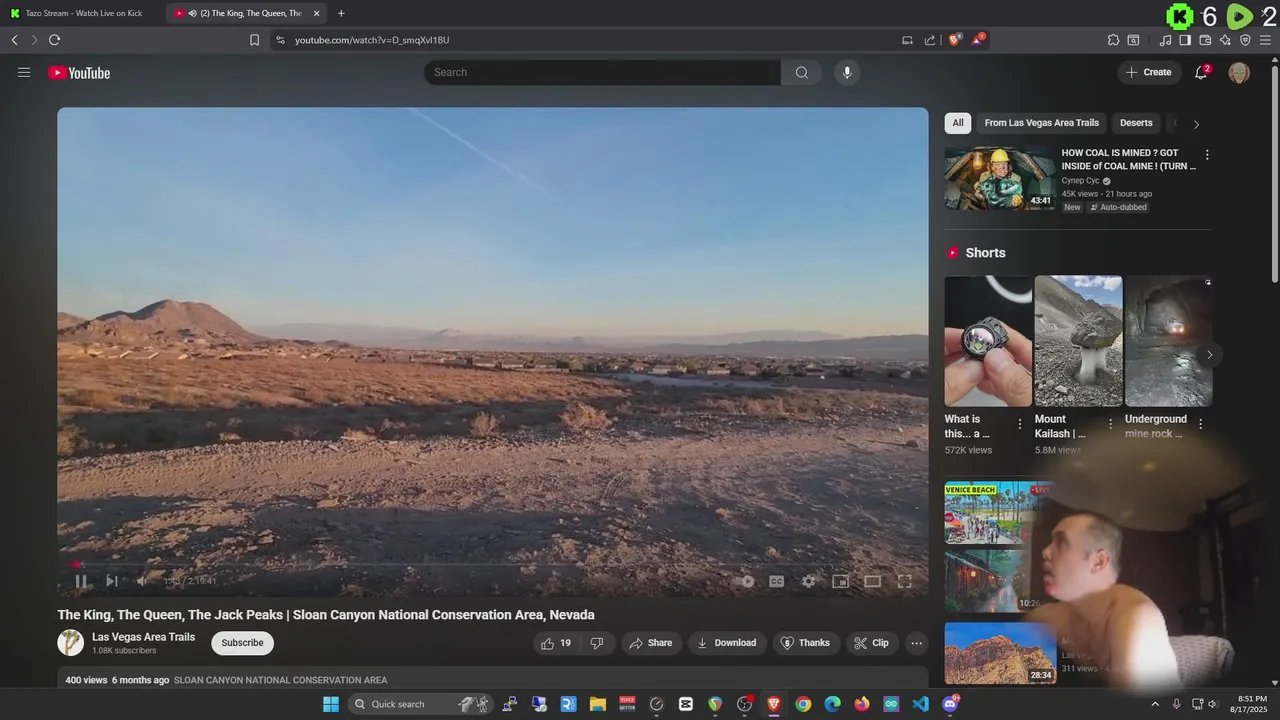Open Brave Leo AI sparkle icon

tap(1226, 40)
